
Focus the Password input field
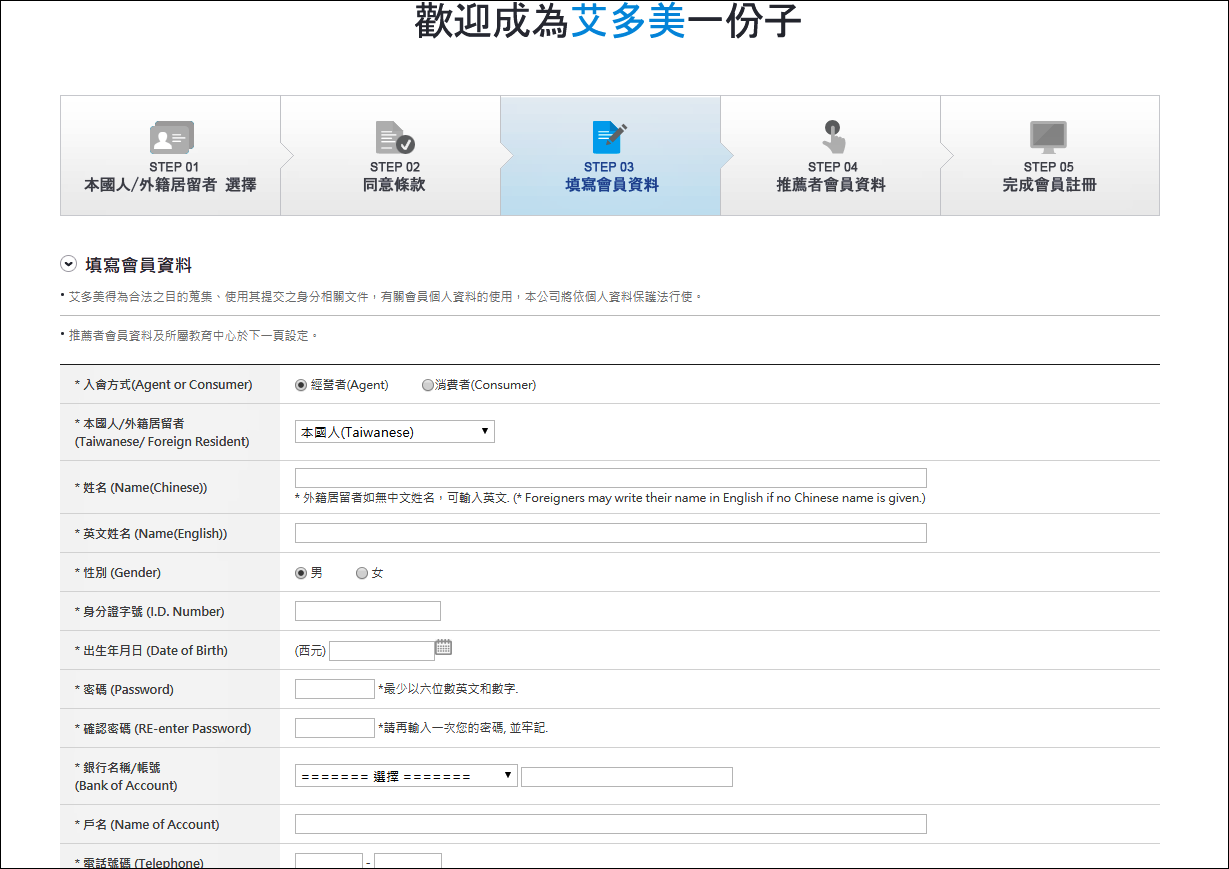pos(335,689)
